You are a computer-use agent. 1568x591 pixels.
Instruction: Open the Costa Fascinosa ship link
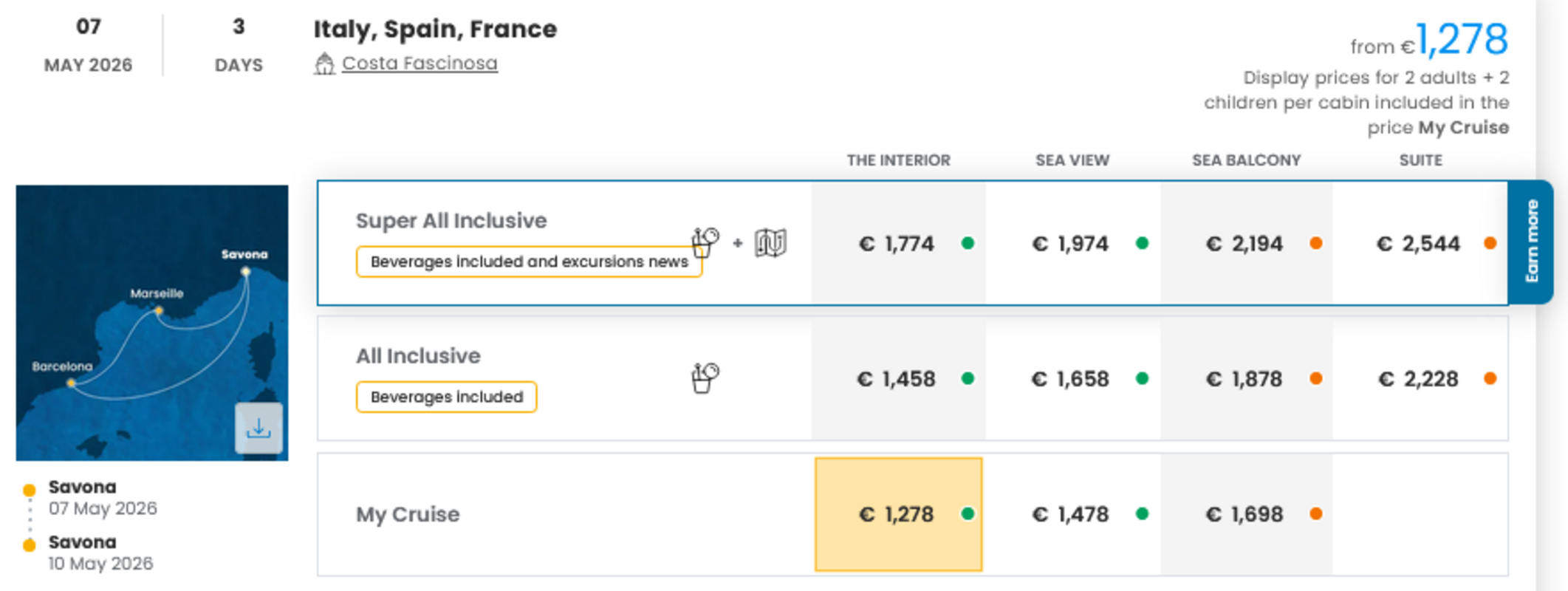click(420, 64)
